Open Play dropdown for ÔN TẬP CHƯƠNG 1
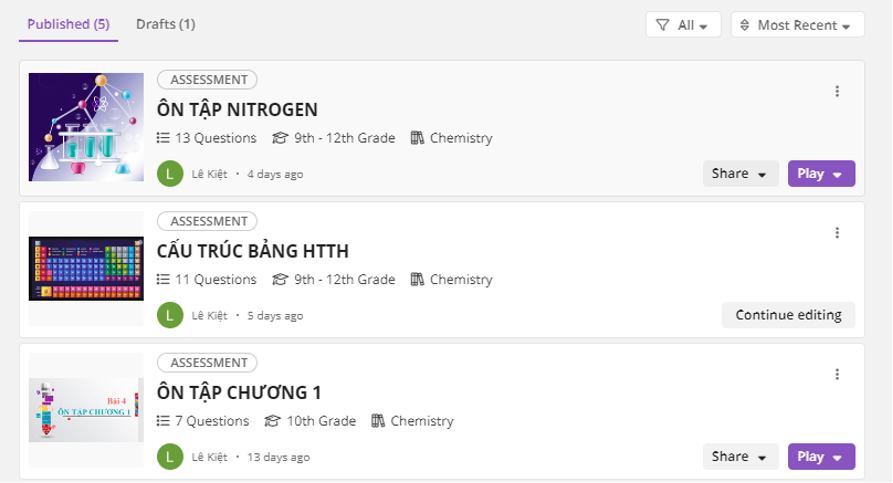 [821, 457]
